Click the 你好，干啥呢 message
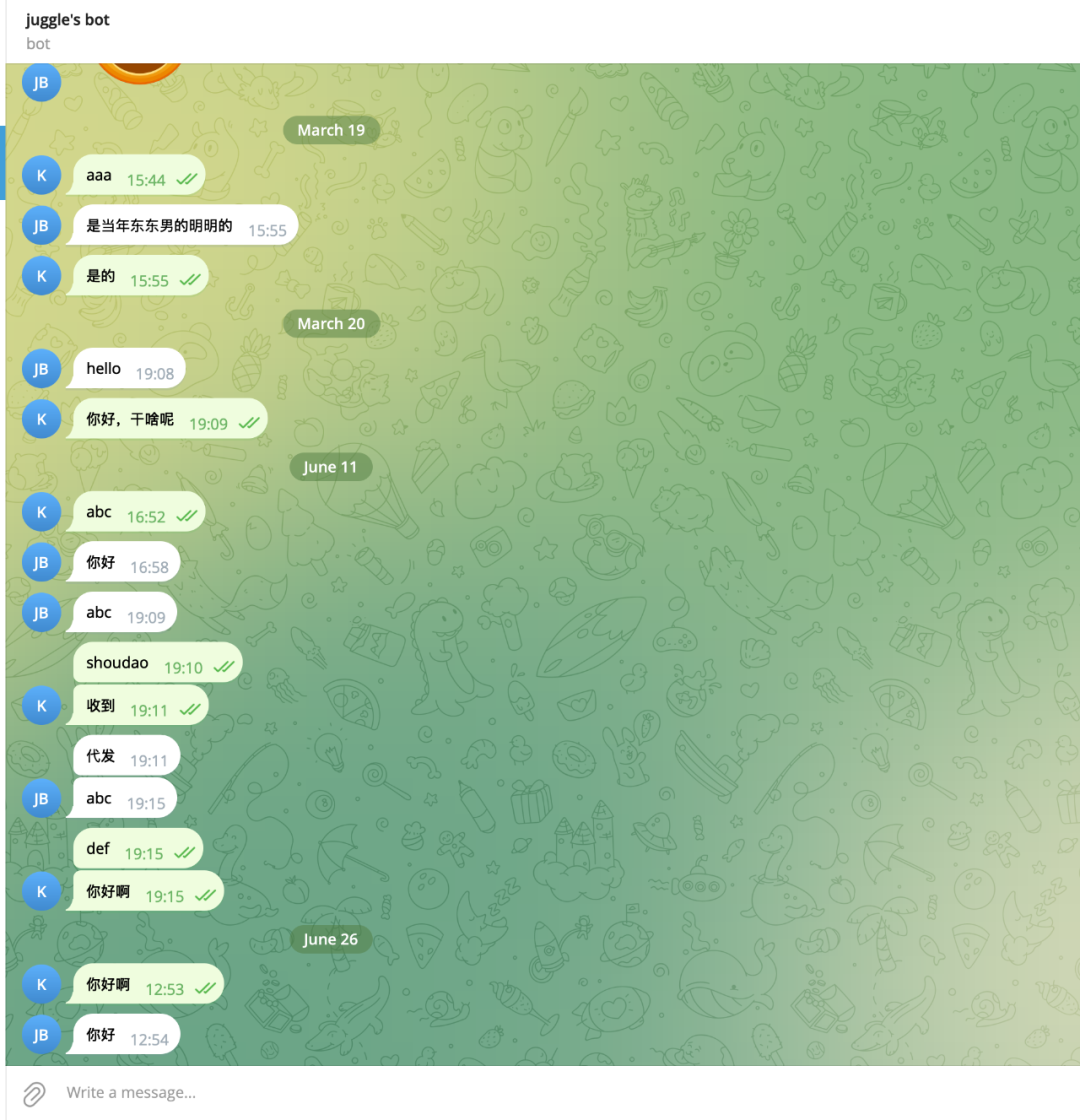The width and height of the screenshot is (1080, 1120). click(167, 419)
